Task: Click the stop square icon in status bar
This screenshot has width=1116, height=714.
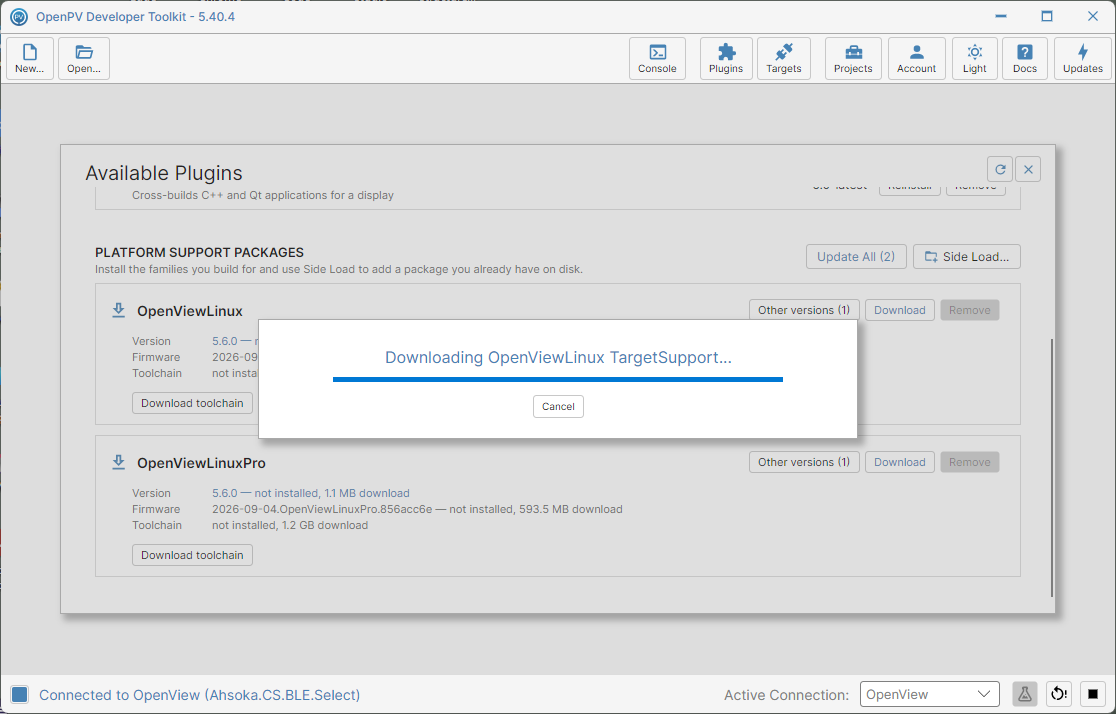Action: pos(1093,694)
